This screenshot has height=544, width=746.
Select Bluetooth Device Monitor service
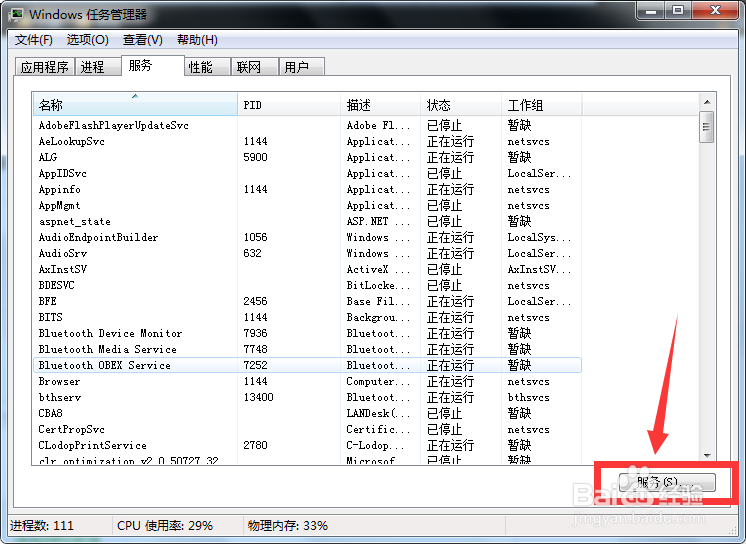click(307, 333)
